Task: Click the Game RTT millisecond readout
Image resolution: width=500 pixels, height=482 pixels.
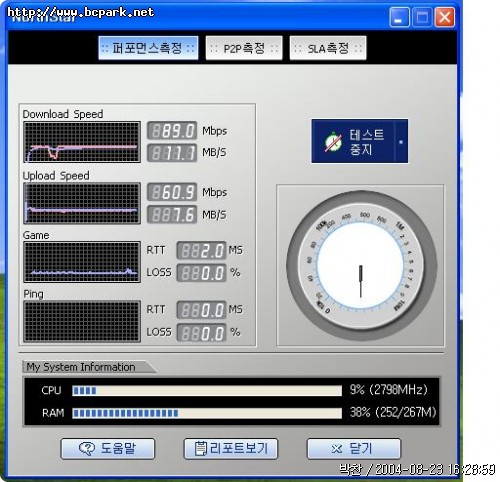Action: [x=201, y=251]
